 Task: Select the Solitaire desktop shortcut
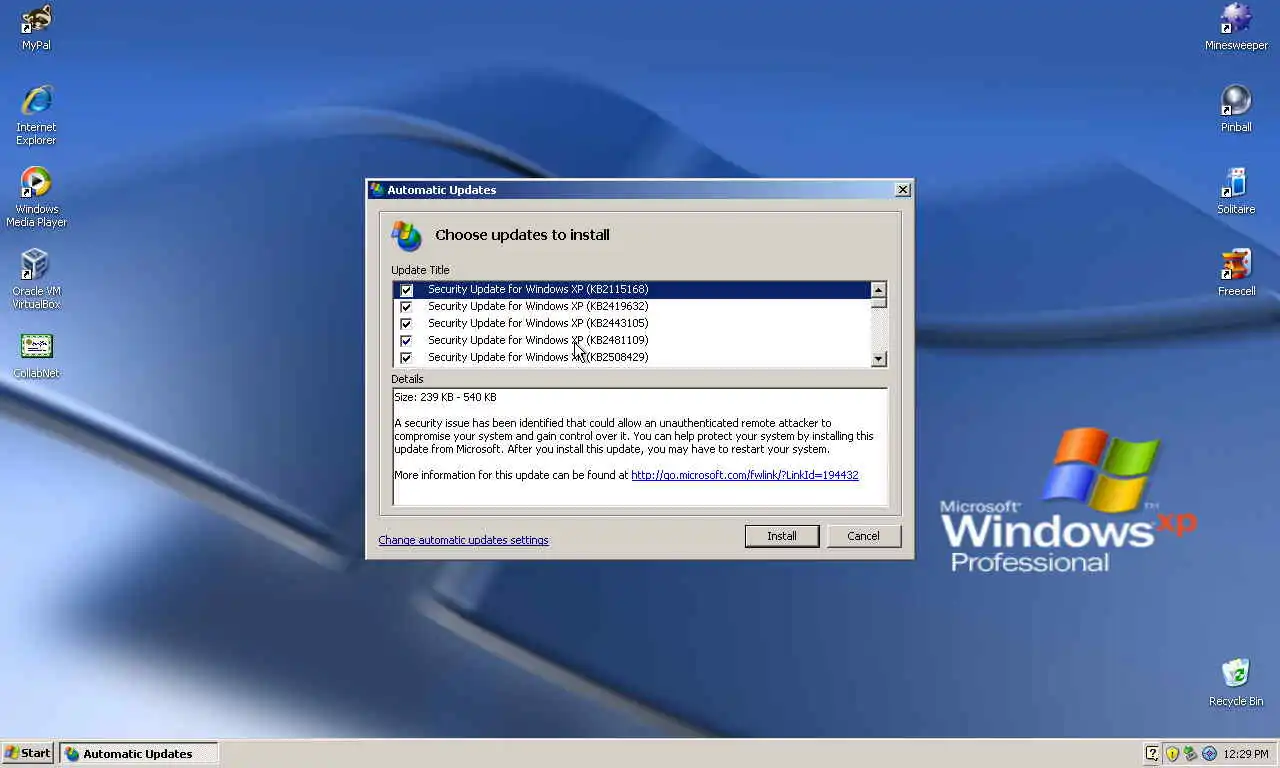point(1236,192)
